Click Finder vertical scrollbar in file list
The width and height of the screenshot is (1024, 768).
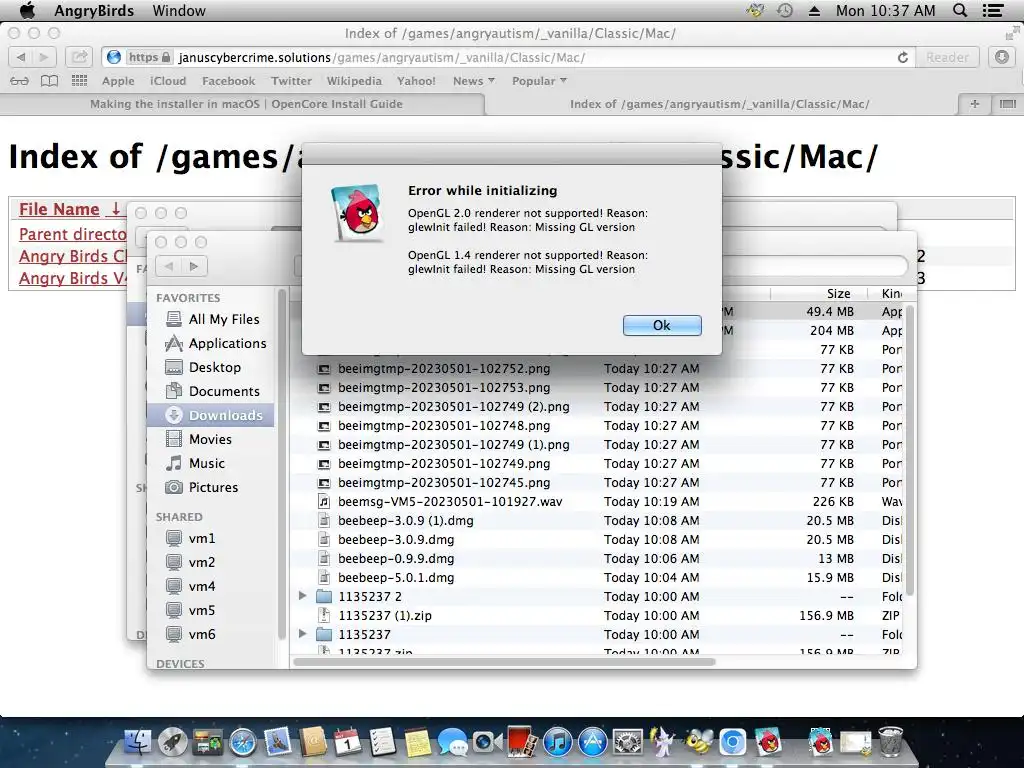pyautogui.click(x=909, y=449)
